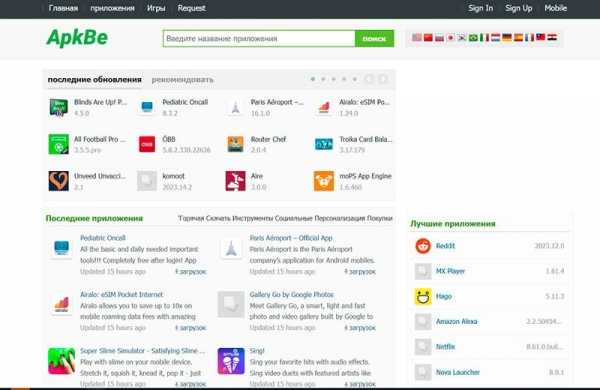Viewport: 600px width, 390px height.
Task: Open Nova Launcher in best apps
Action: pos(458,372)
